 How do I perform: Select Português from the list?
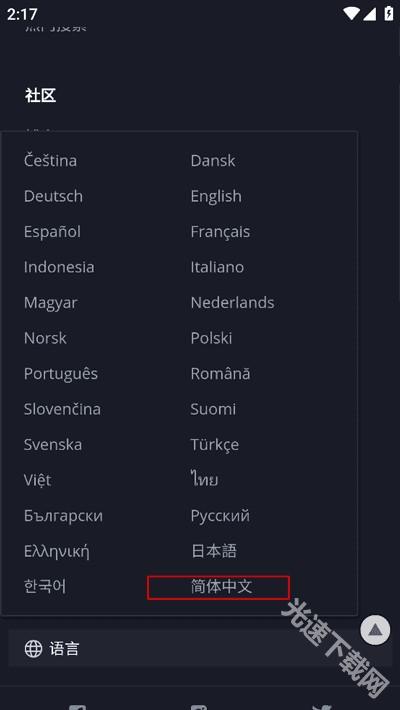61,374
